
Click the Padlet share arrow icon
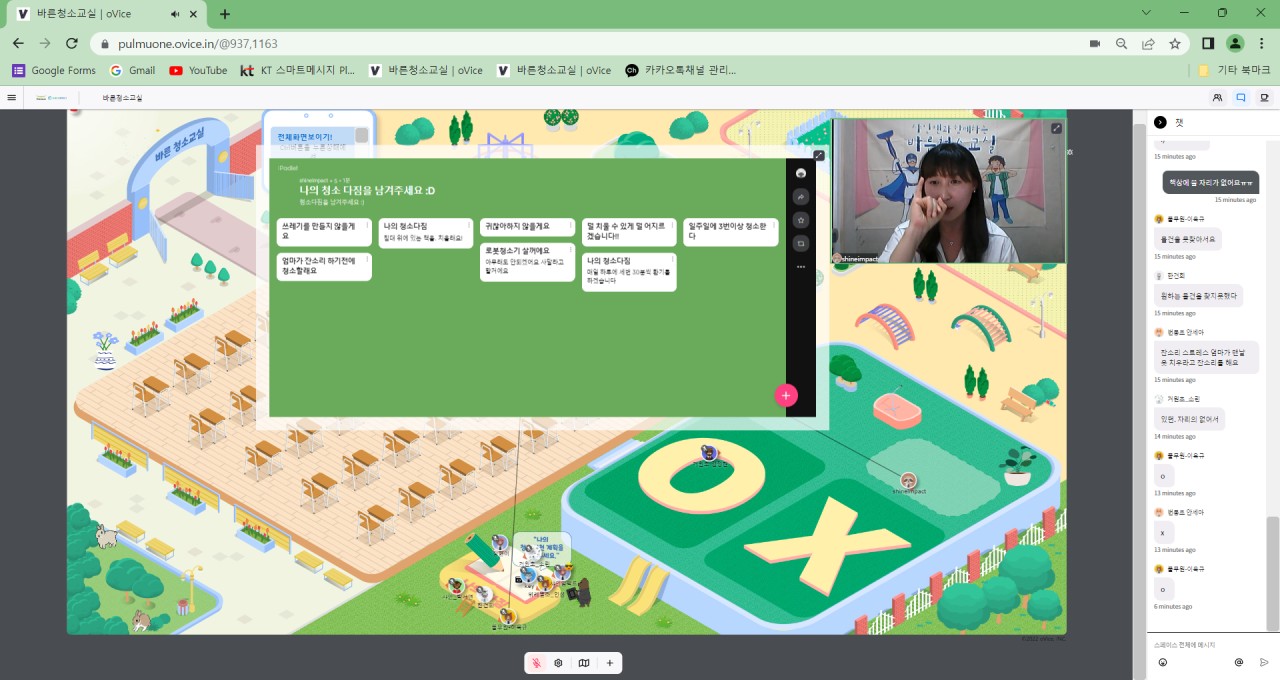801,197
